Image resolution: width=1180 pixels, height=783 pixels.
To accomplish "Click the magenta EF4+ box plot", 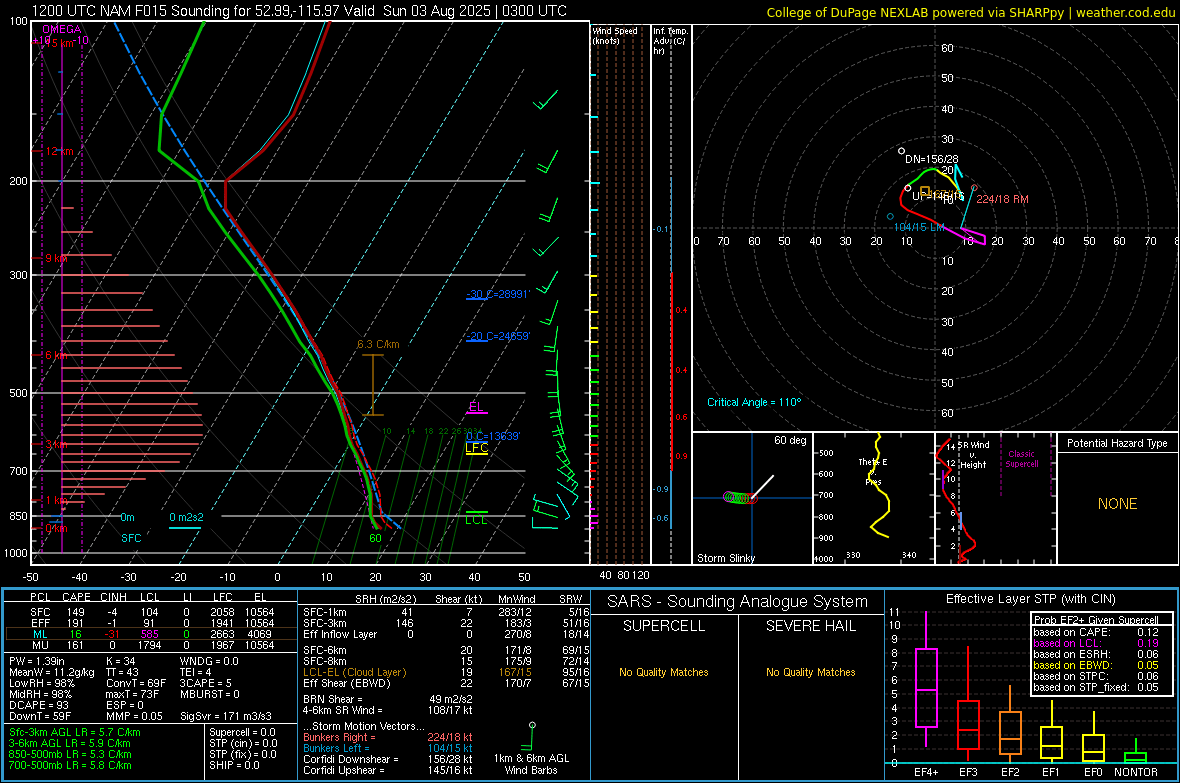I will point(926,679).
